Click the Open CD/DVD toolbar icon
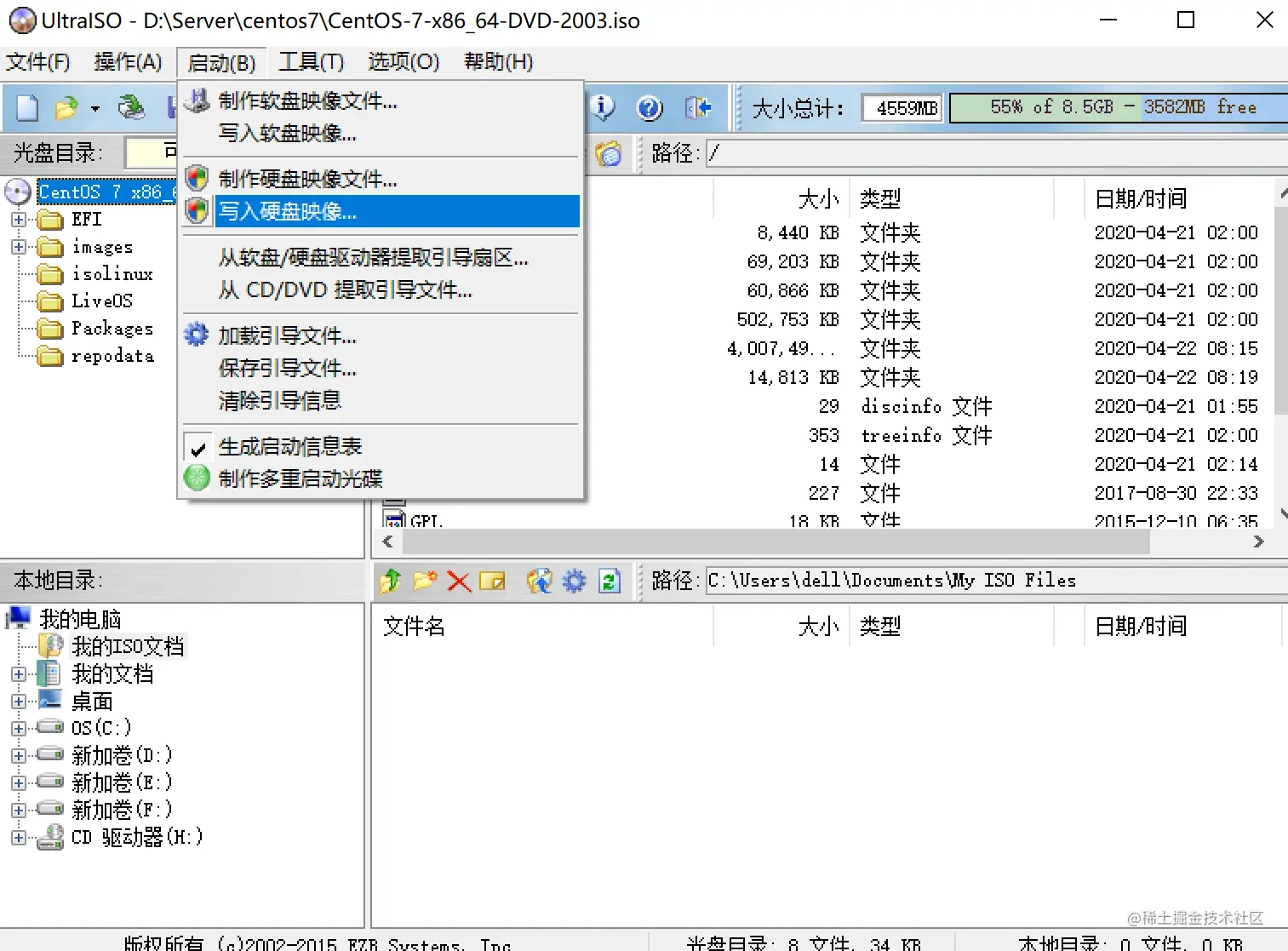Image resolution: width=1288 pixels, height=951 pixels. click(131, 108)
